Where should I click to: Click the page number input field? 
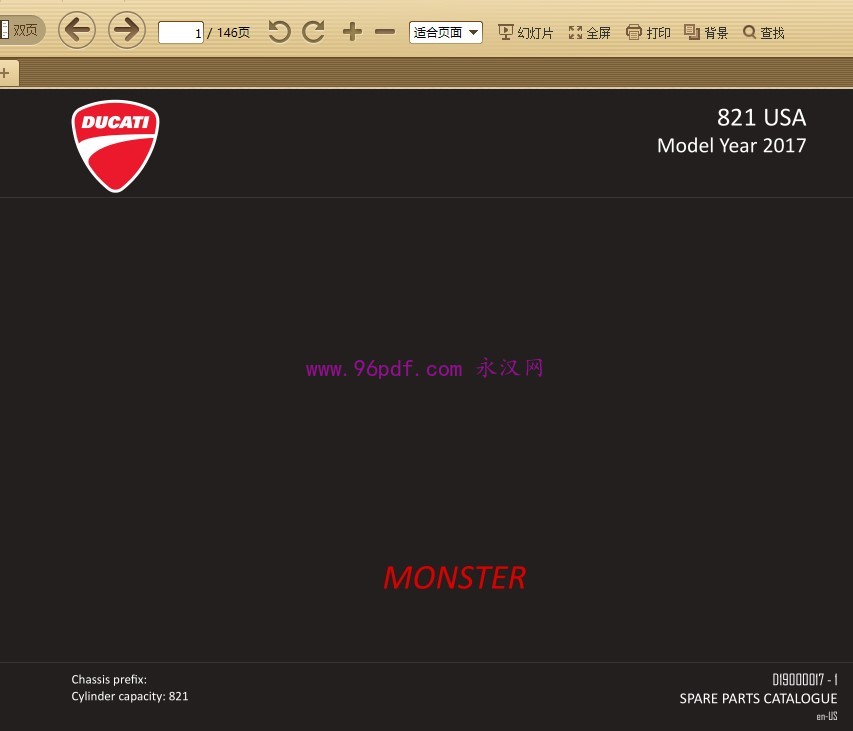pos(181,33)
